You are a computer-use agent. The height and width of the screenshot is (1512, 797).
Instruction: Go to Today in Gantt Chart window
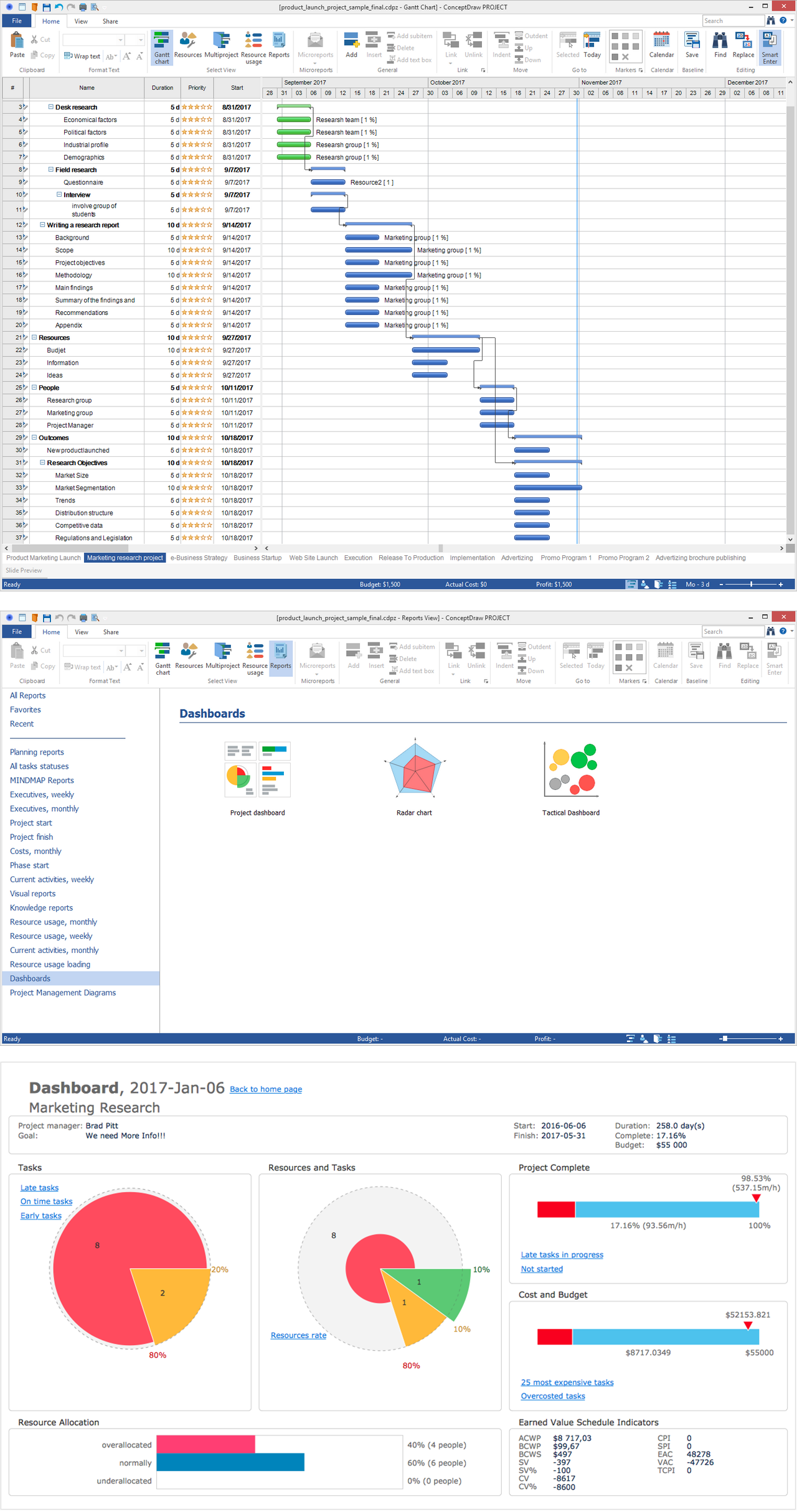click(592, 45)
